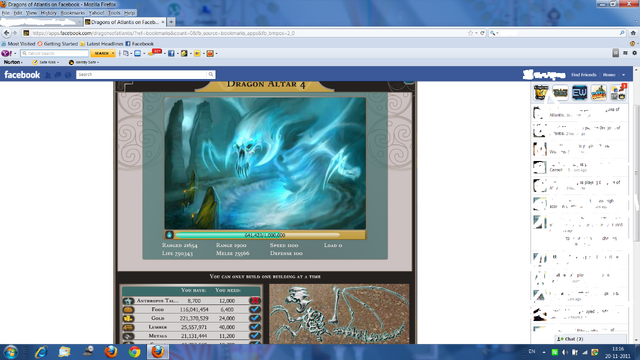Open Norton Safe Web dropdown
640x360 pixels.
46,62
